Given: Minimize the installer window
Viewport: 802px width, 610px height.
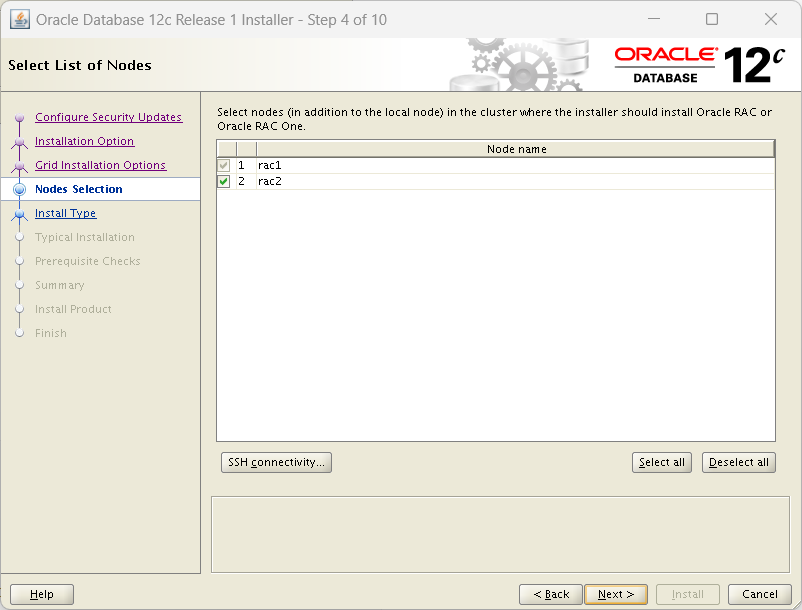Looking at the screenshot, I should point(654,19).
